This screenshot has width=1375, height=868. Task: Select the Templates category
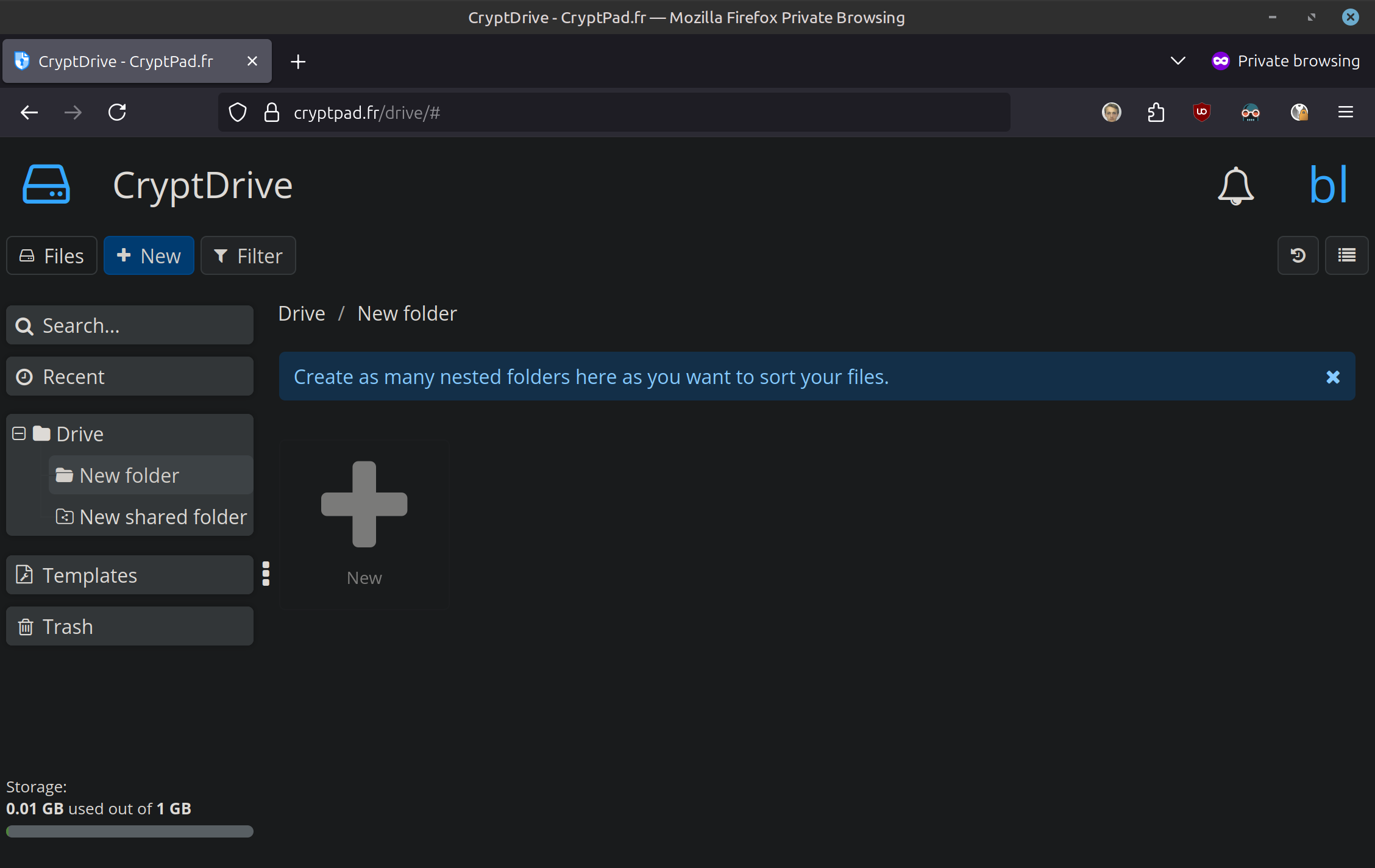[x=129, y=575]
